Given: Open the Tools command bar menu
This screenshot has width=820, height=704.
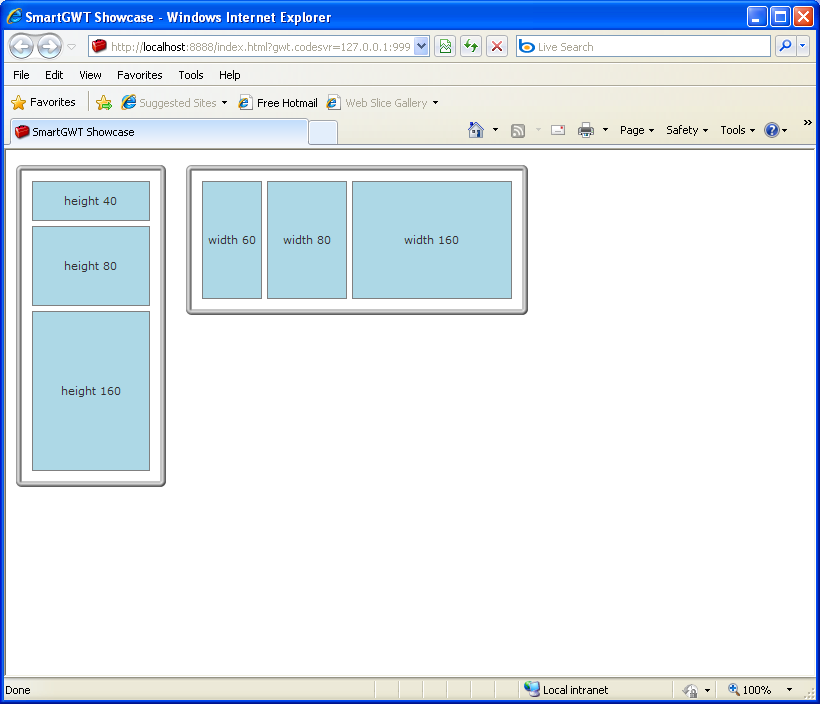Looking at the screenshot, I should point(737,130).
